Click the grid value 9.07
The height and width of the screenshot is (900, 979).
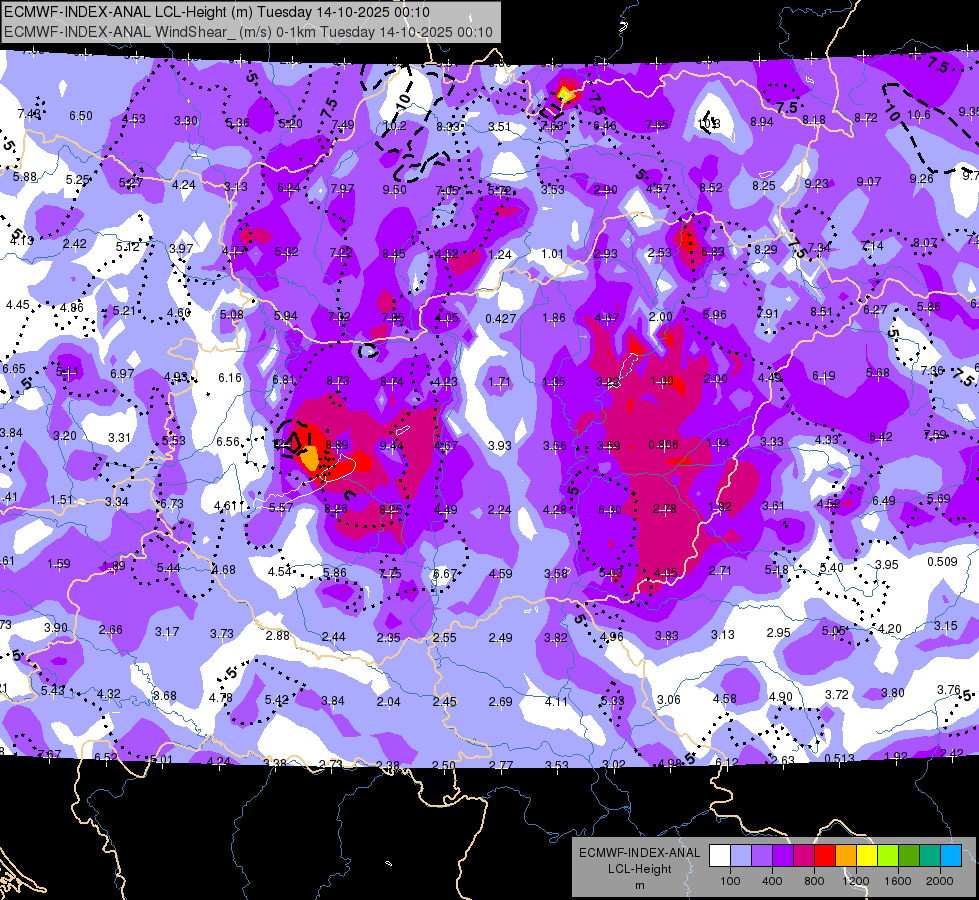pyautogui.click(x=869, y=181)
